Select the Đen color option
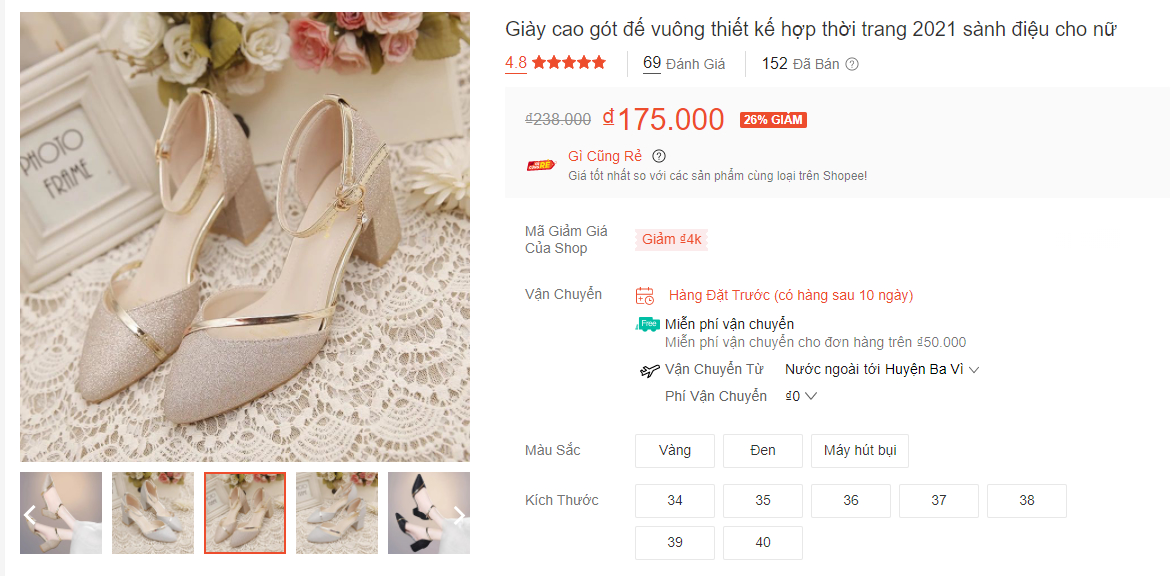 (x=763, y=450)
